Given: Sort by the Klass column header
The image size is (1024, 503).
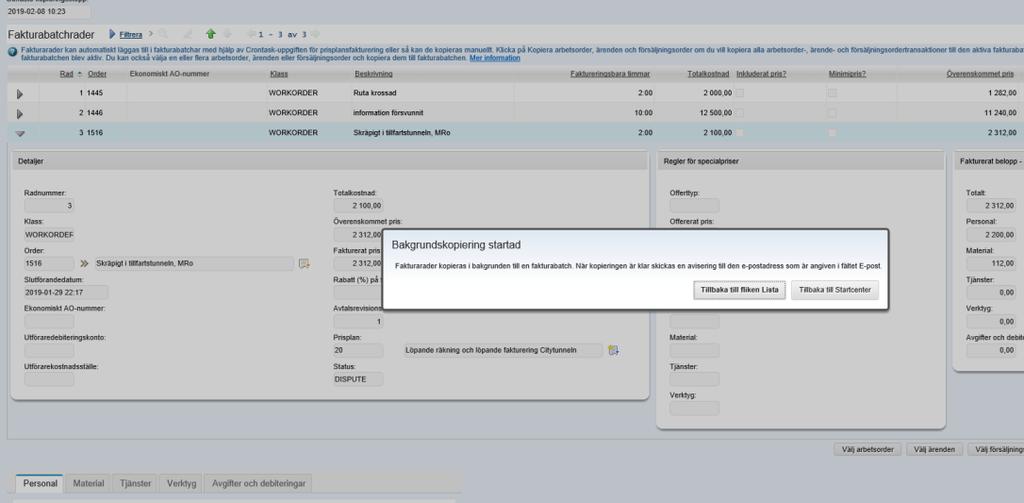Looking at the screenshot, I should pyautogui.click(x=279, y=74).
